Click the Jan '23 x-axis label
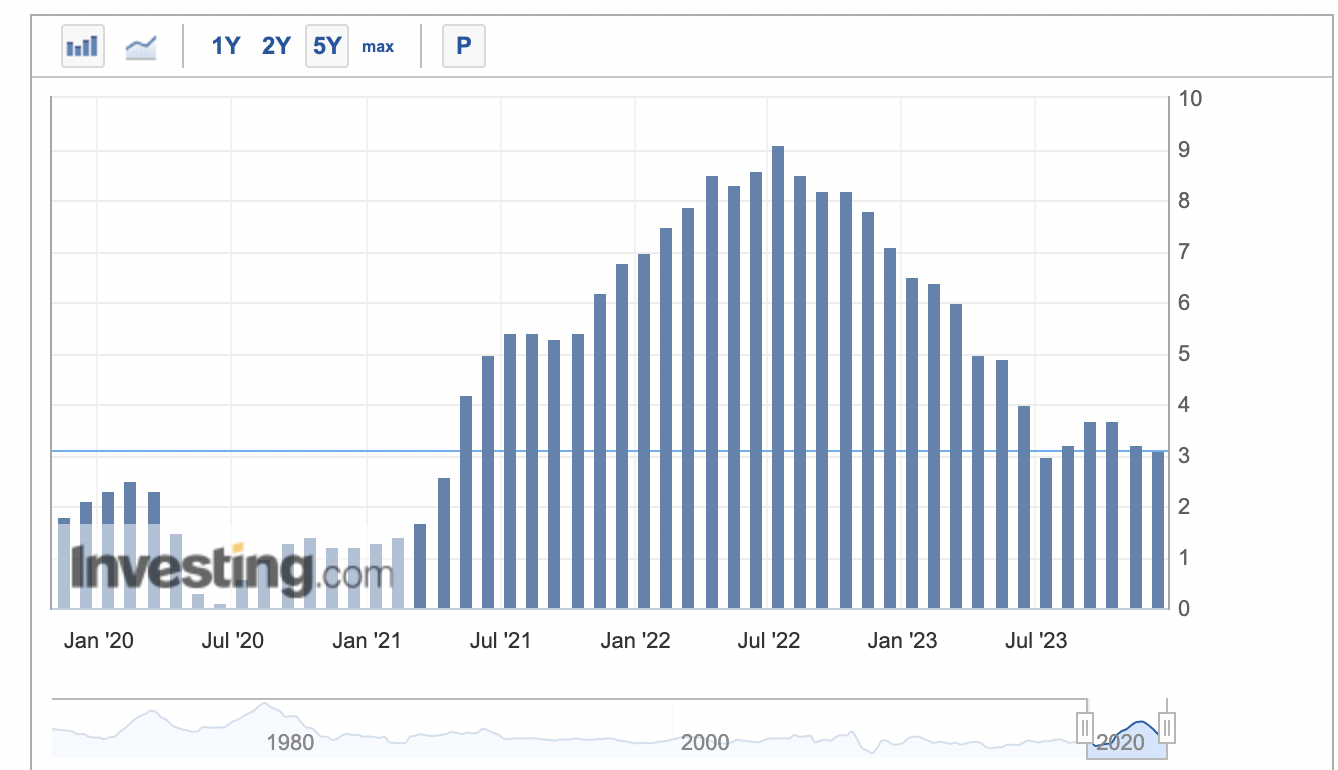The width and height of the screenshot is (1338, 770). (x=902, y=640)
